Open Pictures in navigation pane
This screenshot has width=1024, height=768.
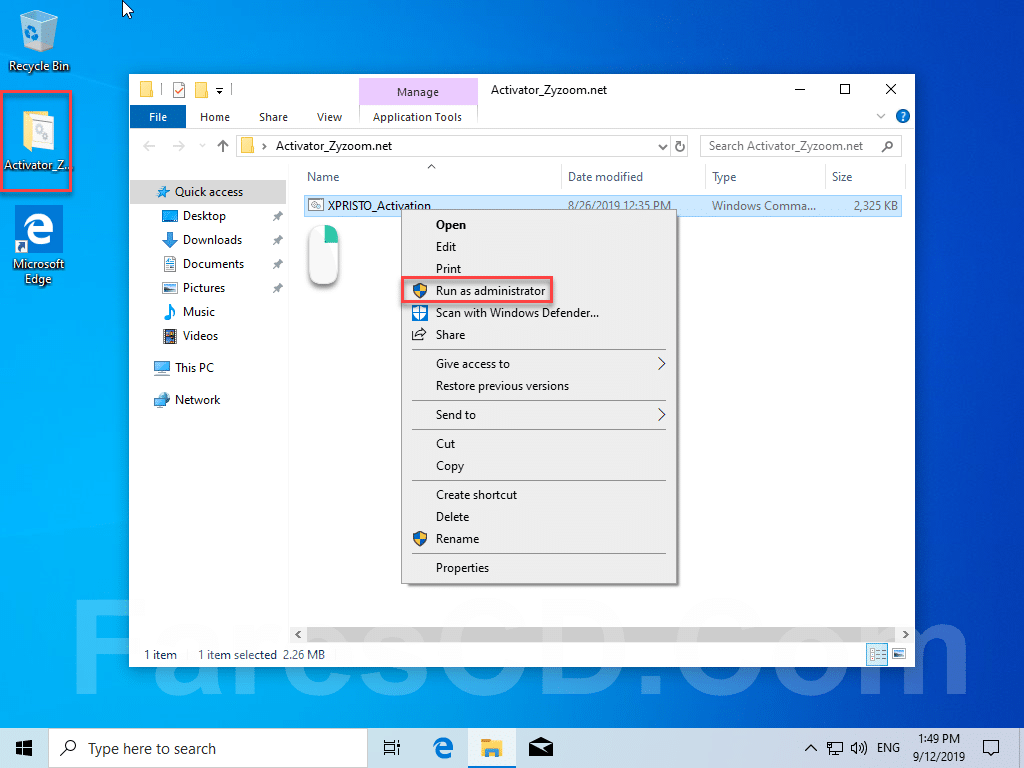204,288
